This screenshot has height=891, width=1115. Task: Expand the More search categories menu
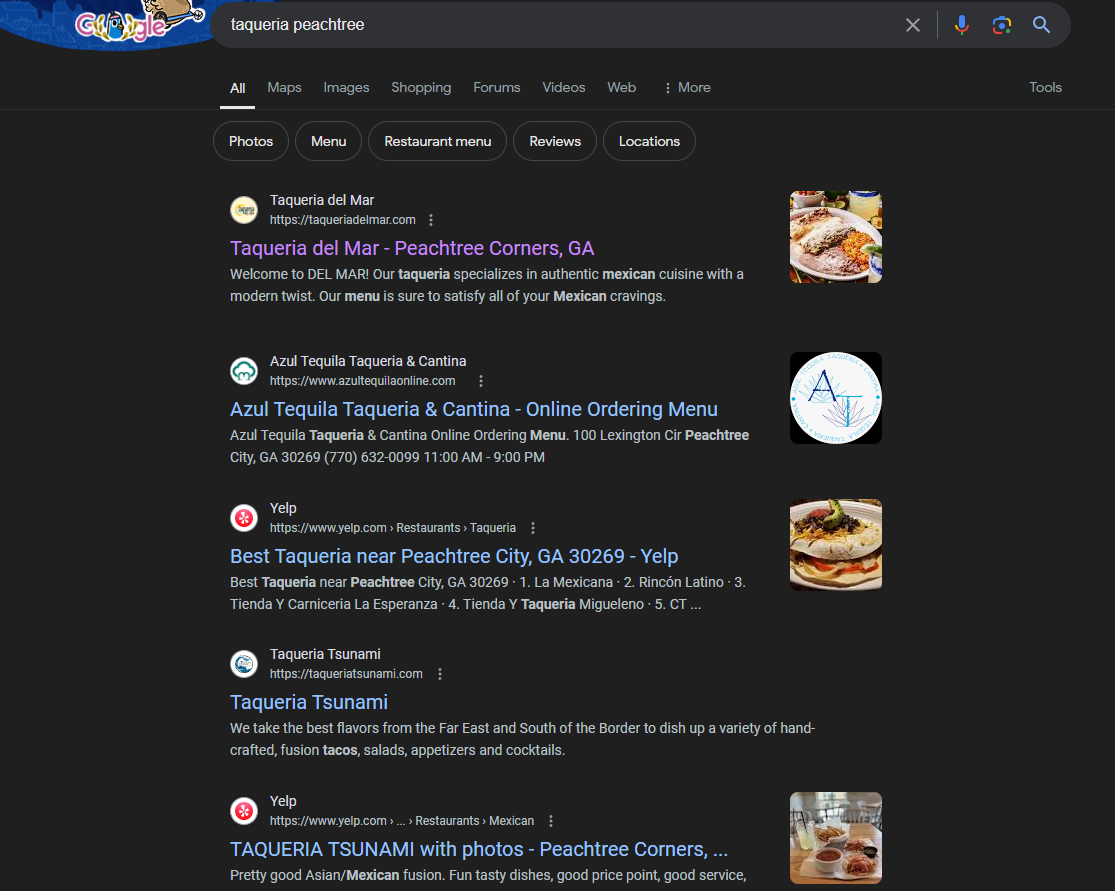pos(687,87)
